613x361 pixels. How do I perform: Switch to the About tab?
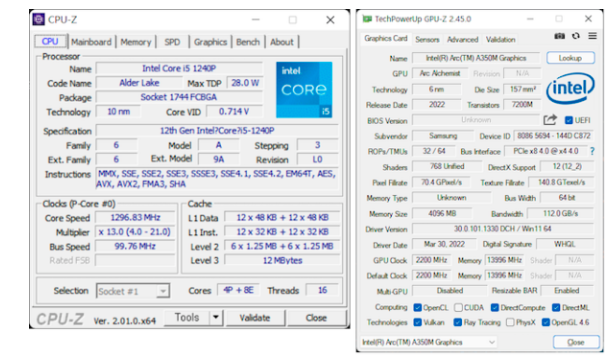282,42
